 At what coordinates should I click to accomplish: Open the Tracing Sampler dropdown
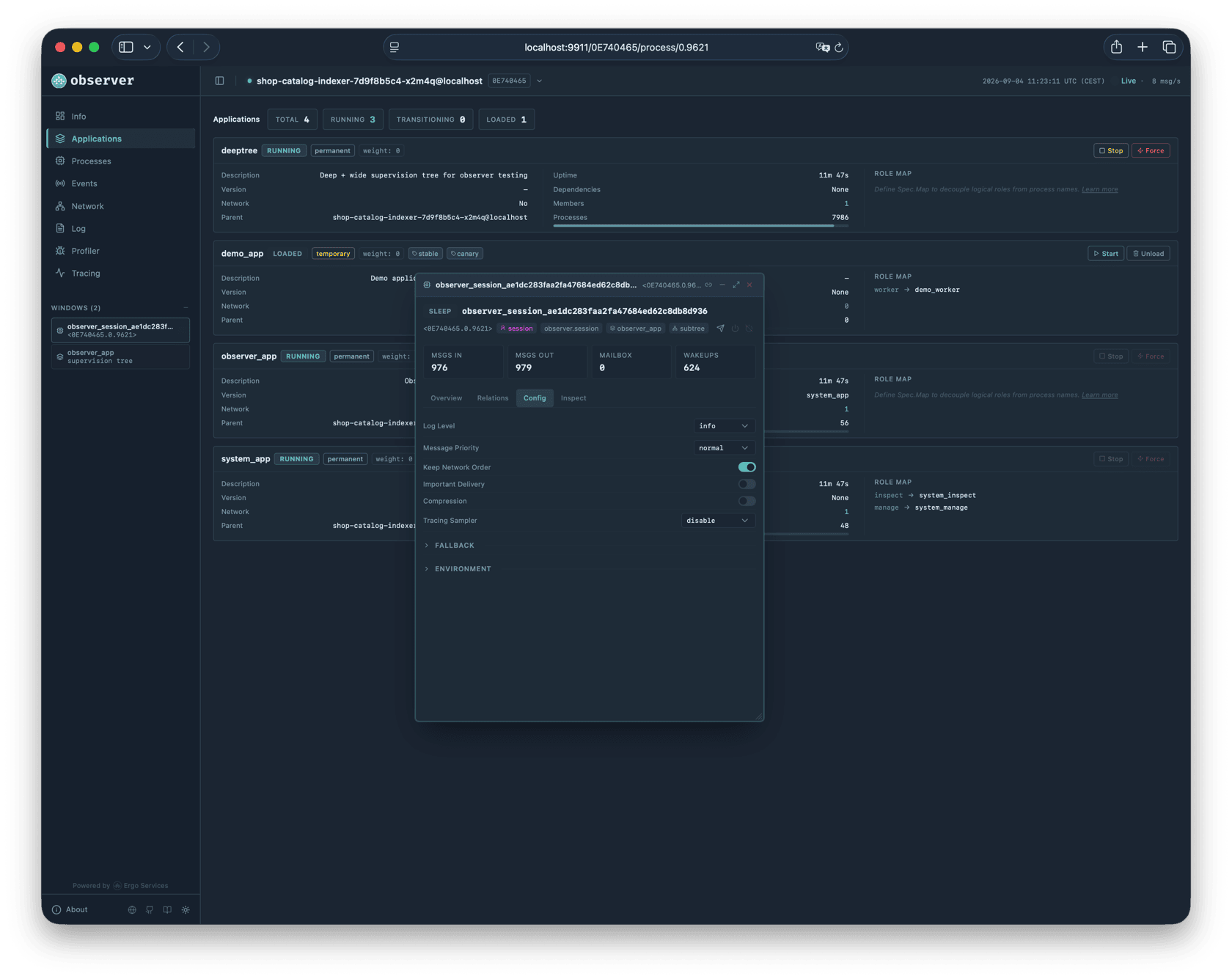(x=718, y=520)
